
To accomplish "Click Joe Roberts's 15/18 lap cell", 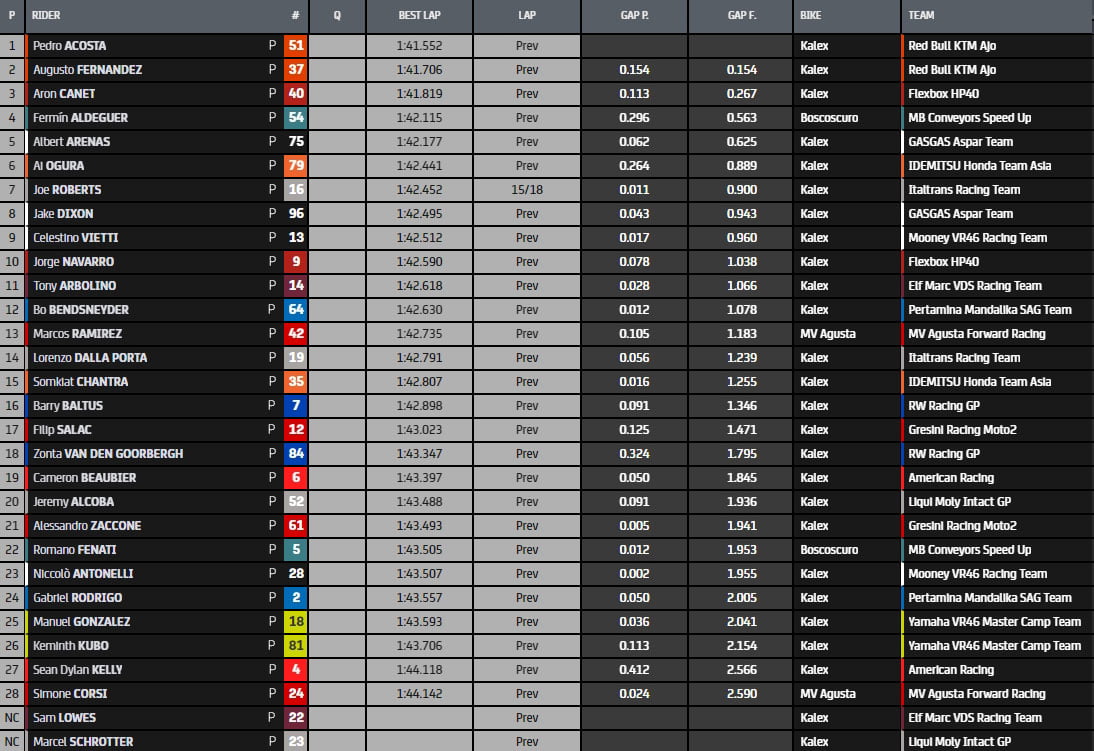I will click(x=526, y=190).
